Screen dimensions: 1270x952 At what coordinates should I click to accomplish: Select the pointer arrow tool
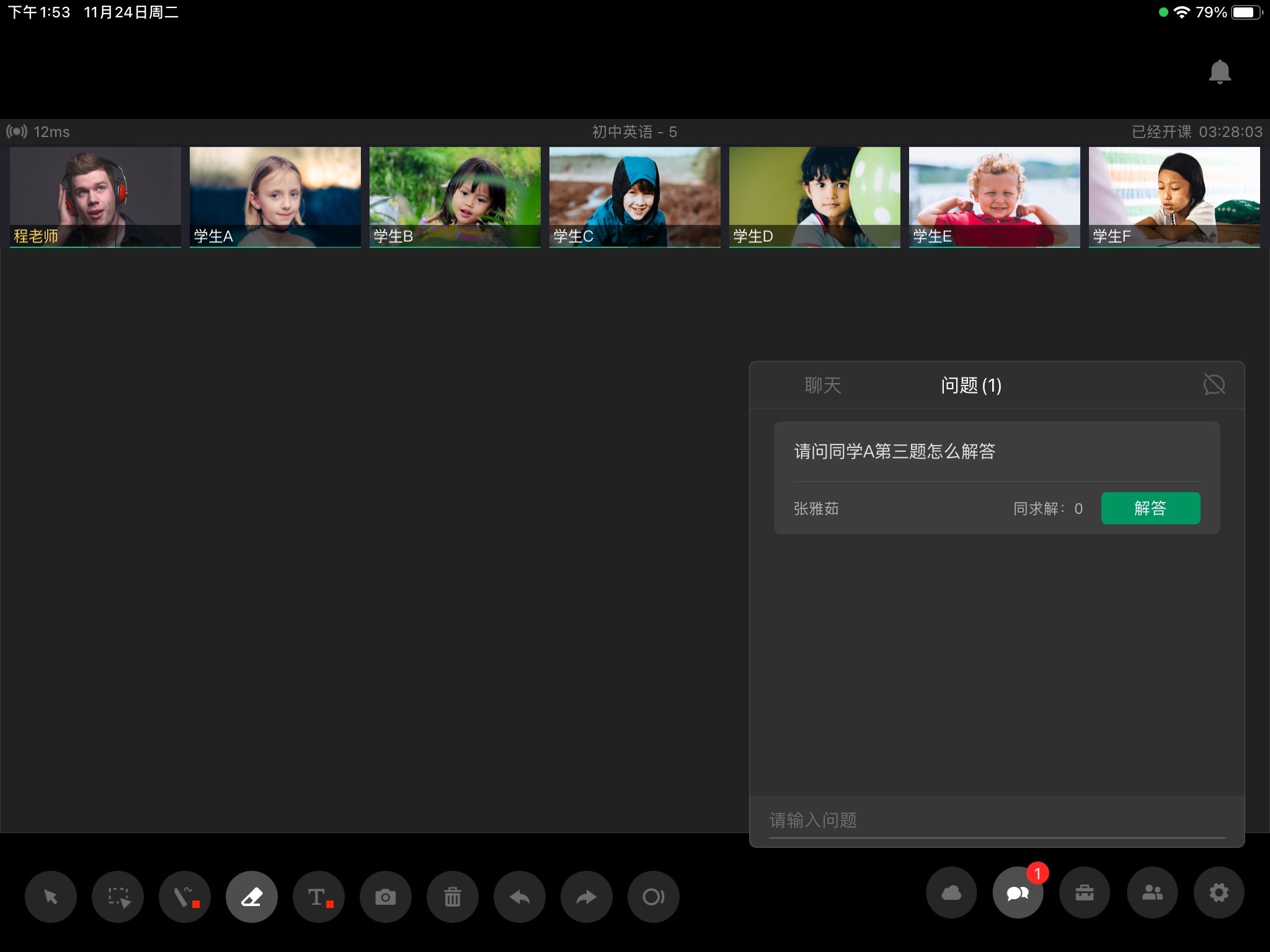coord(51,896)
